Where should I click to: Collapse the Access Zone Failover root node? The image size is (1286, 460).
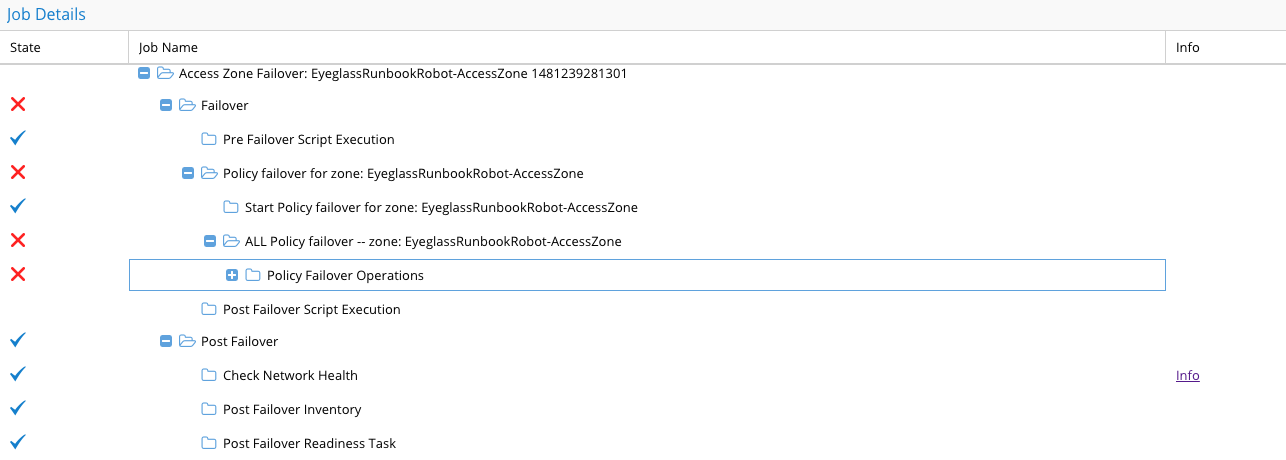pyautogui.click(x=144, y=73)
